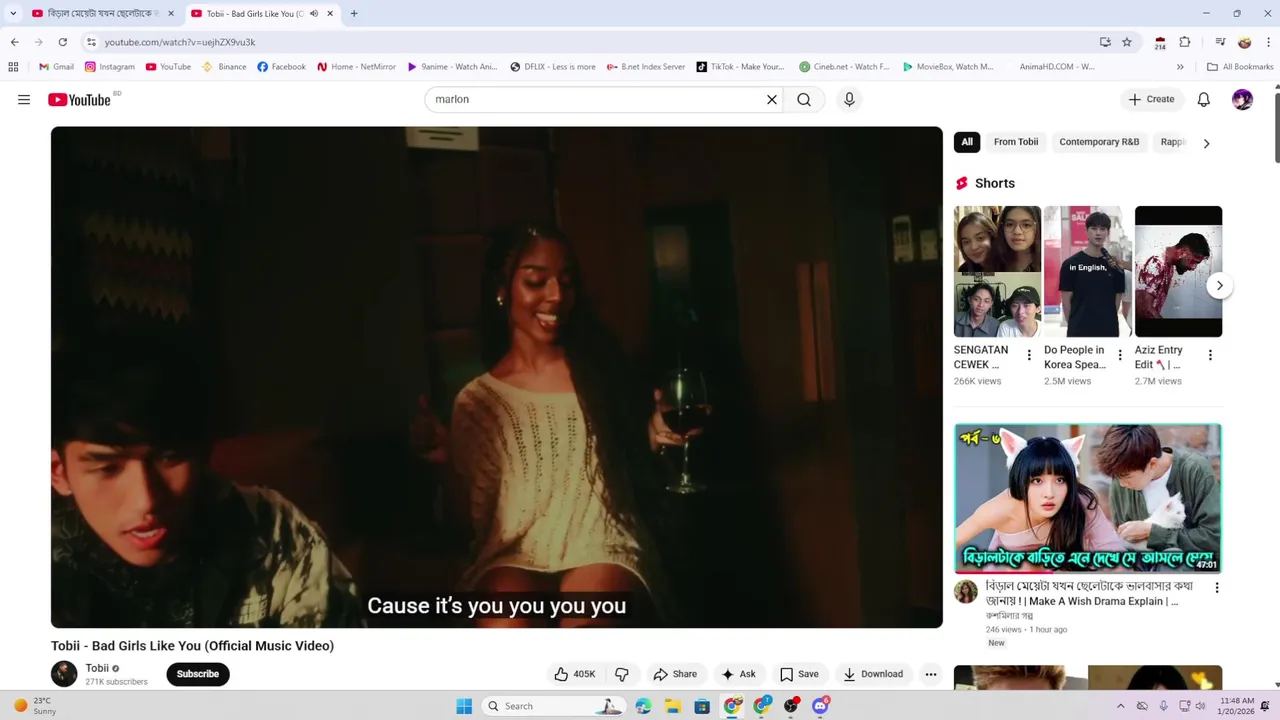Open a new browser tab
The height and width of the screenshot is (720, 1280).
click(354, 14)
